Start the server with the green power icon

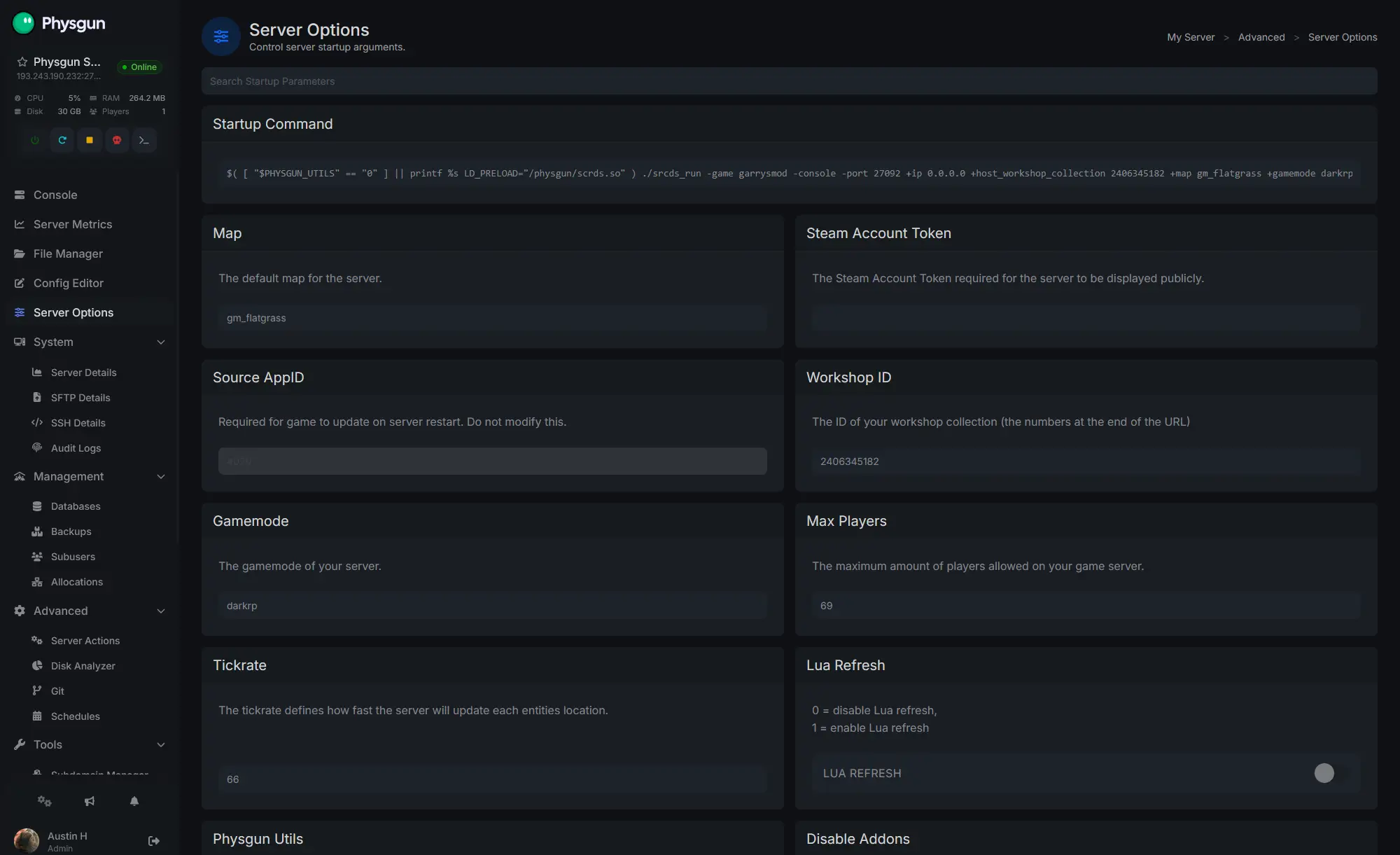click(35, 140)
